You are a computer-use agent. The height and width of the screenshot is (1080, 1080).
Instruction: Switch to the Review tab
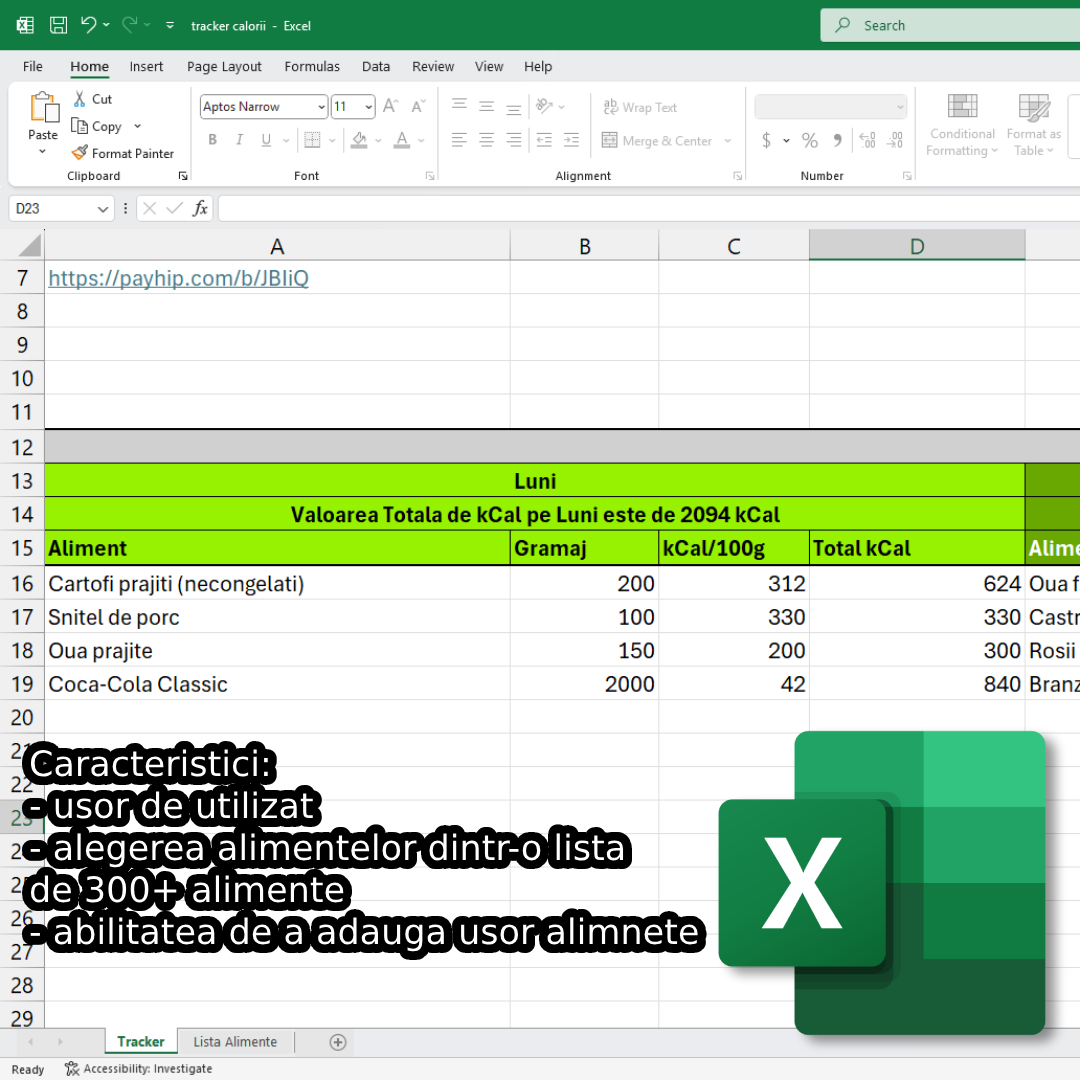tap(433, 67)
